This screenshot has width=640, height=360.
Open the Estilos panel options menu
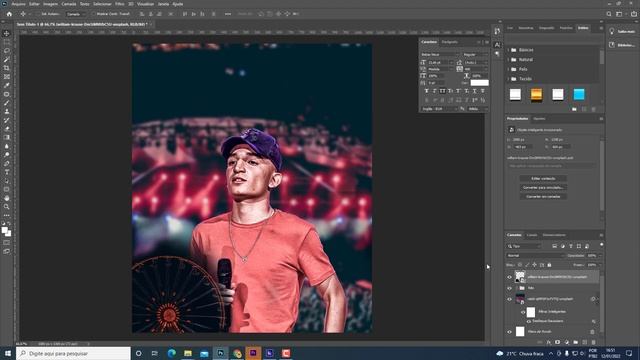click(601, 28)
